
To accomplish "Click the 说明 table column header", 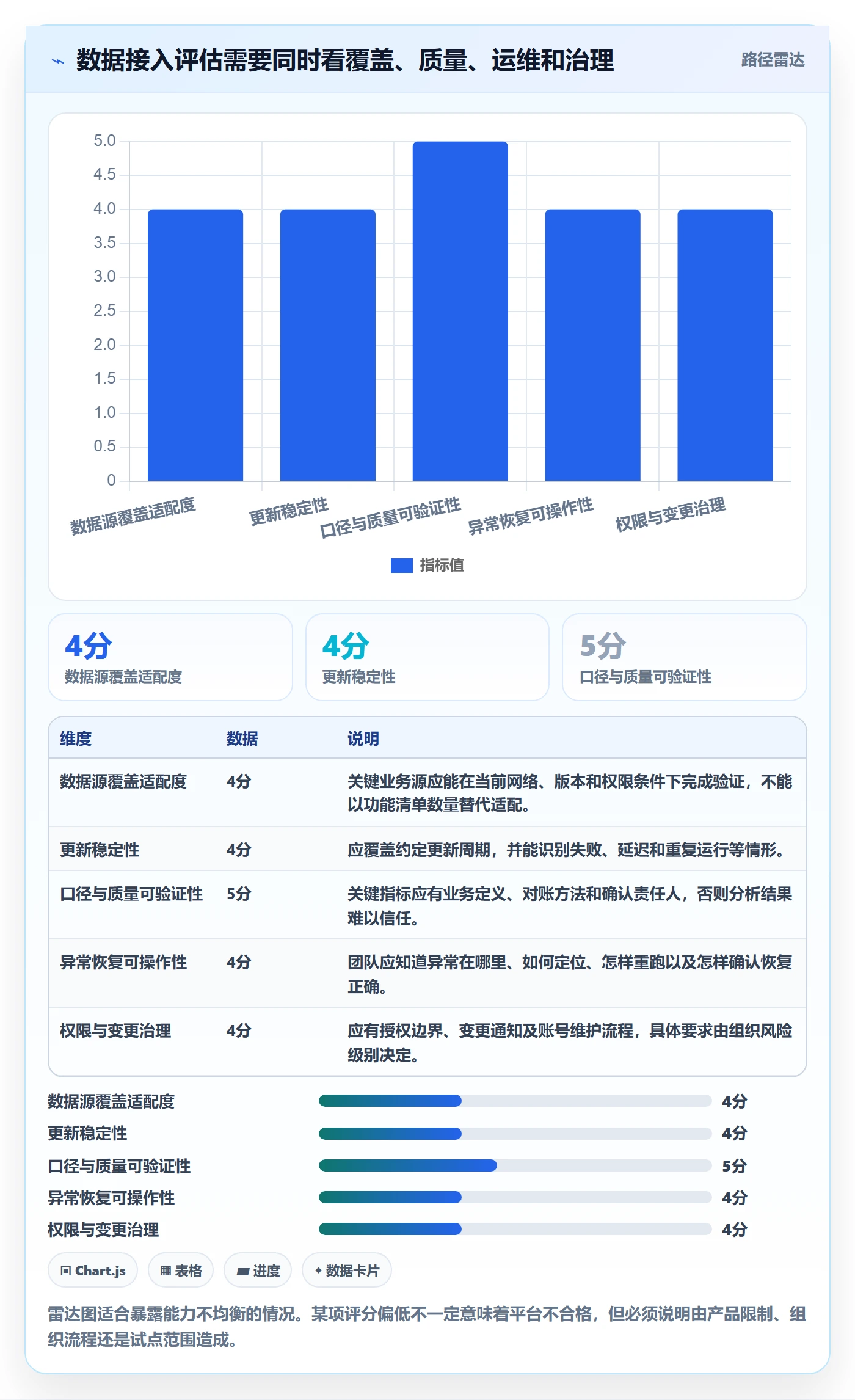I will 363,738.
